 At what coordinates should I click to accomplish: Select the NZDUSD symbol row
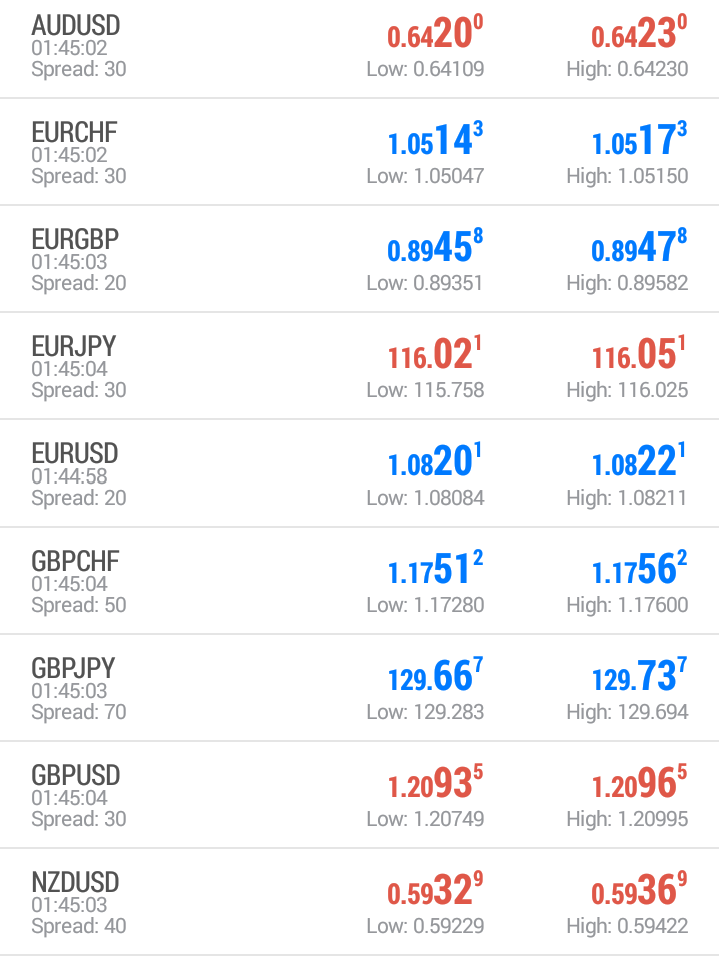(x=359, y=902)
